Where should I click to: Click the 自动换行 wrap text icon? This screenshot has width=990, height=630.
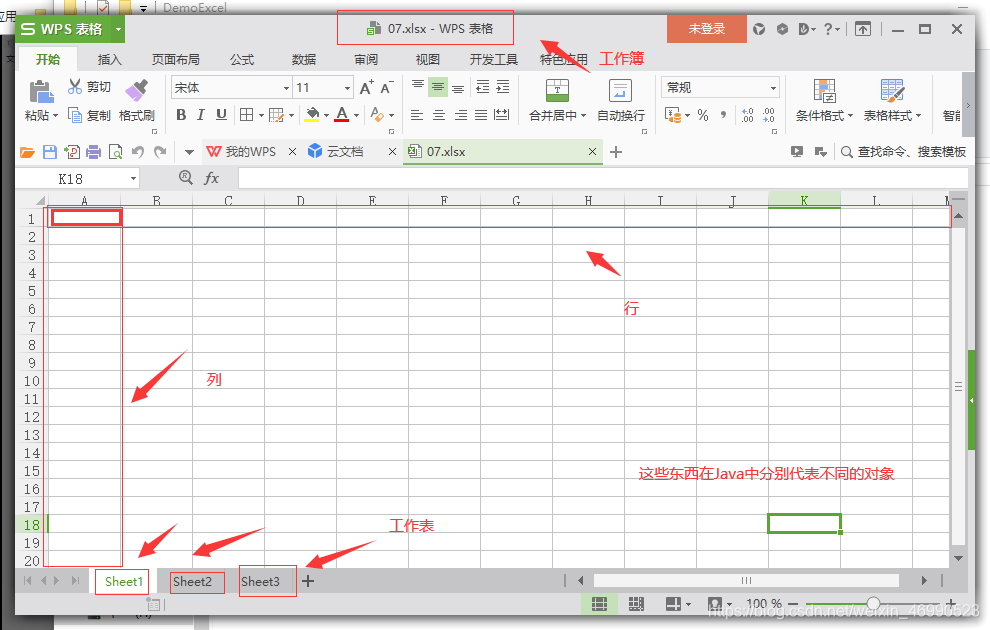[x=620, y=104]
